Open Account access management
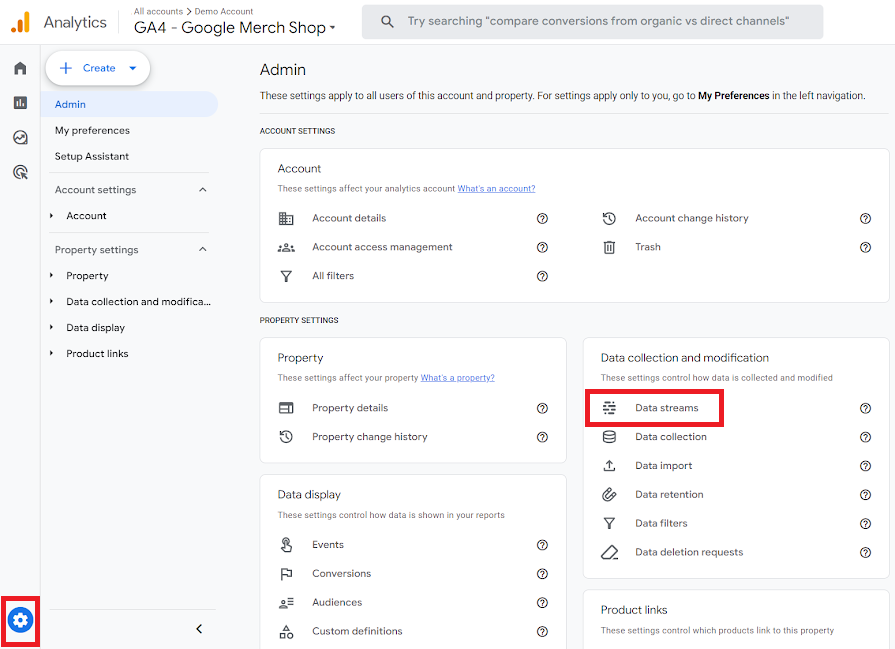The width and height of the screenshot is (895, 649). tap(382, 247)
